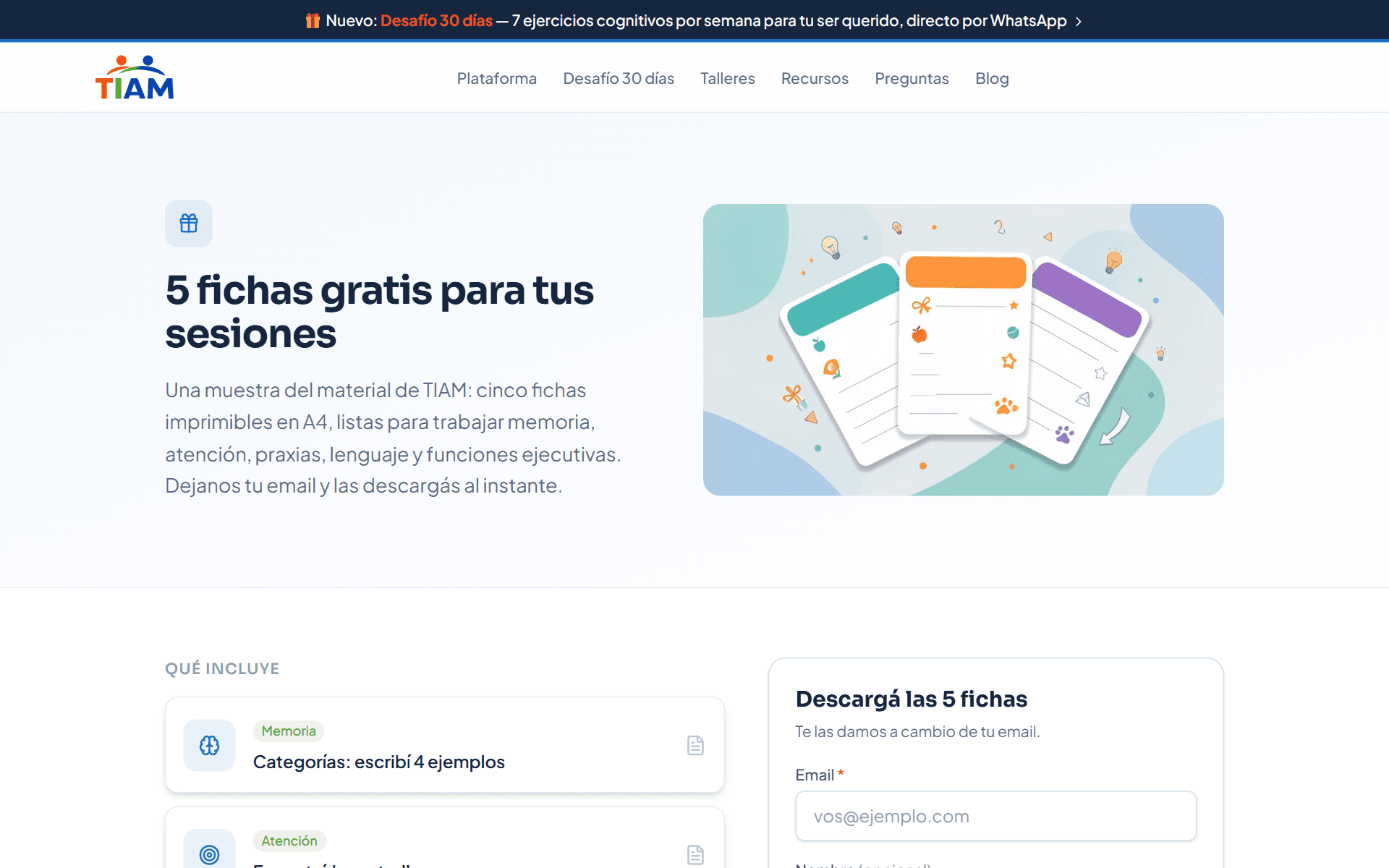Viewport: 1389px width, 868px height.
Task: Click 'Te las damos a cambio de tu email.' text
Action: 917,731
